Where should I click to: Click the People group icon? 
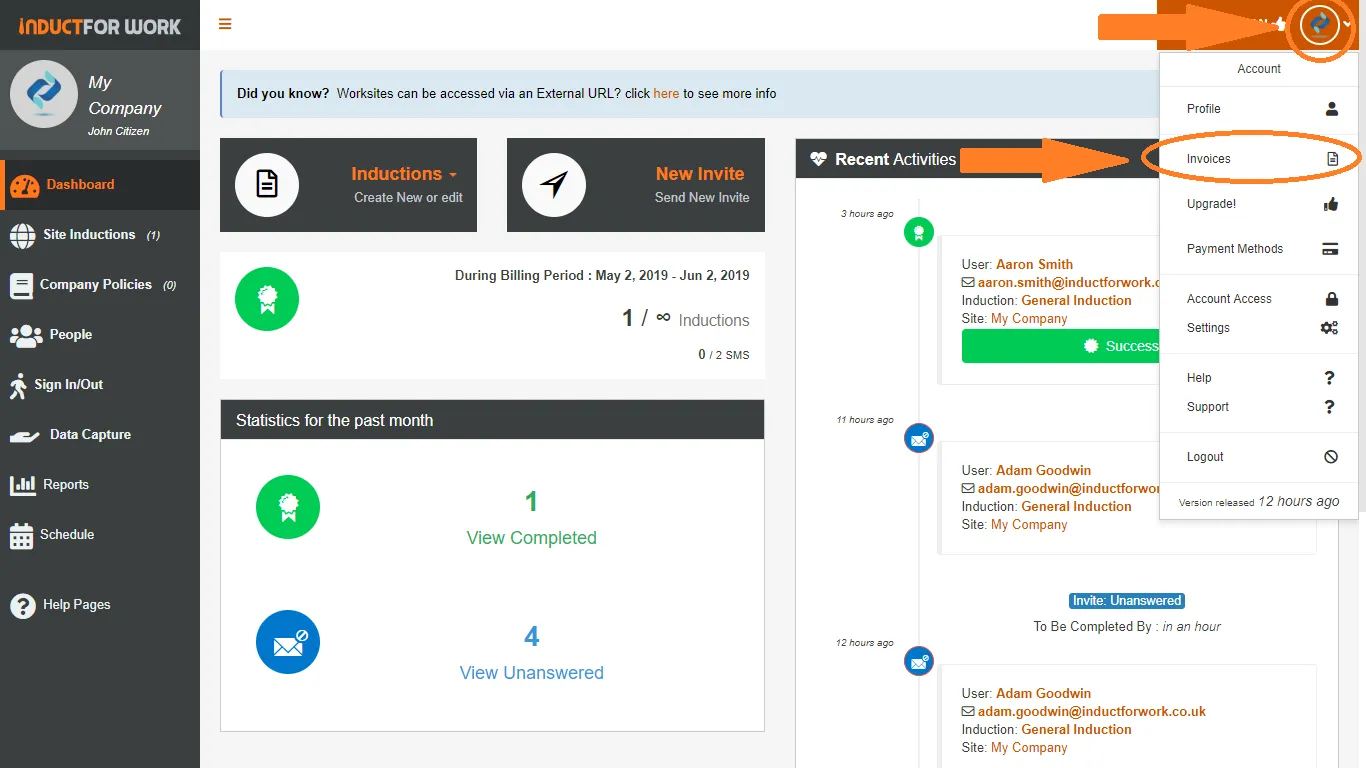click(x=26, y=336)
